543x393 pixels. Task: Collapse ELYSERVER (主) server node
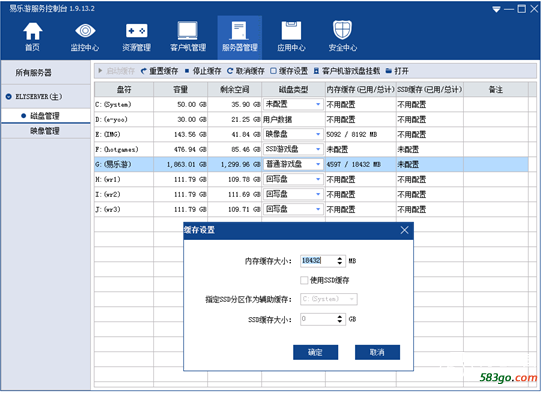[8, 97]
